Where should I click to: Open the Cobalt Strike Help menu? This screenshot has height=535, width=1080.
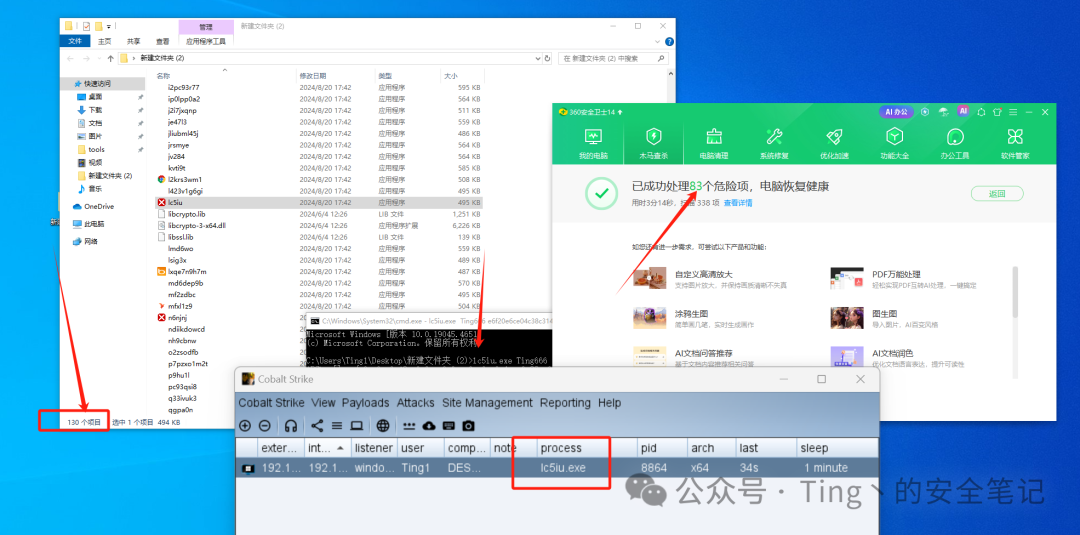coord(609,403)
